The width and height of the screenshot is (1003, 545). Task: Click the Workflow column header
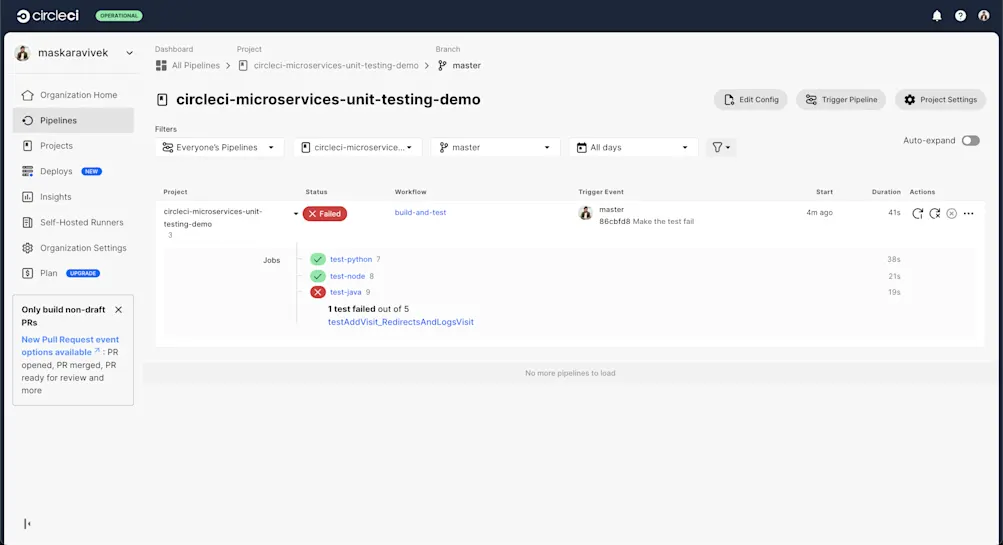[411, 192]
